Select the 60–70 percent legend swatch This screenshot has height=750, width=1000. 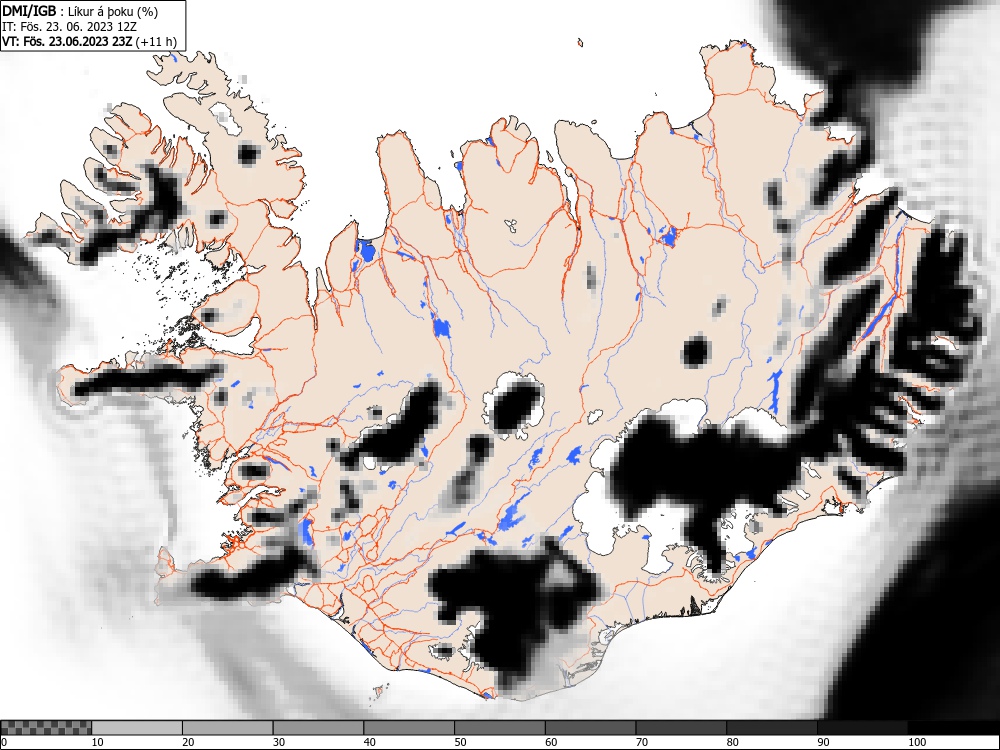[x=591, y=728]
